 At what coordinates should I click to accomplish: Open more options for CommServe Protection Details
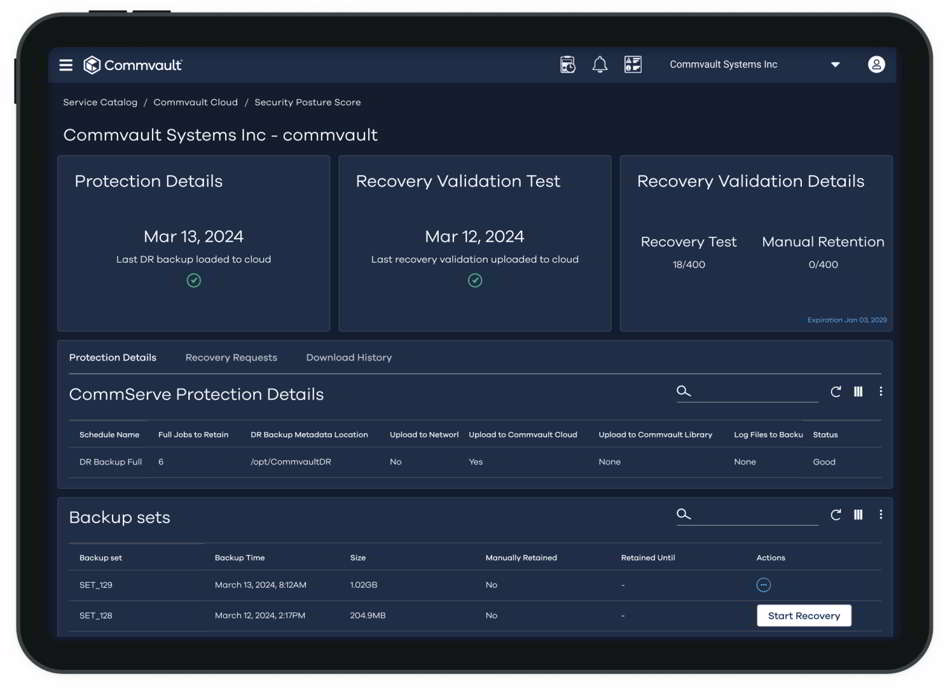(x=880, y=392)
